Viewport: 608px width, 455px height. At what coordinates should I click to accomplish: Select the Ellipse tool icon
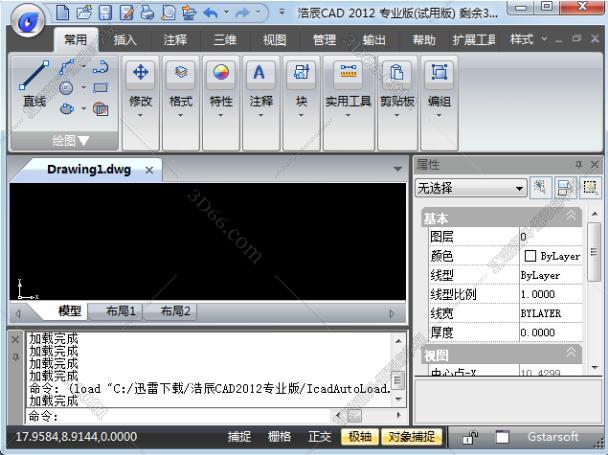click(67, 109)
